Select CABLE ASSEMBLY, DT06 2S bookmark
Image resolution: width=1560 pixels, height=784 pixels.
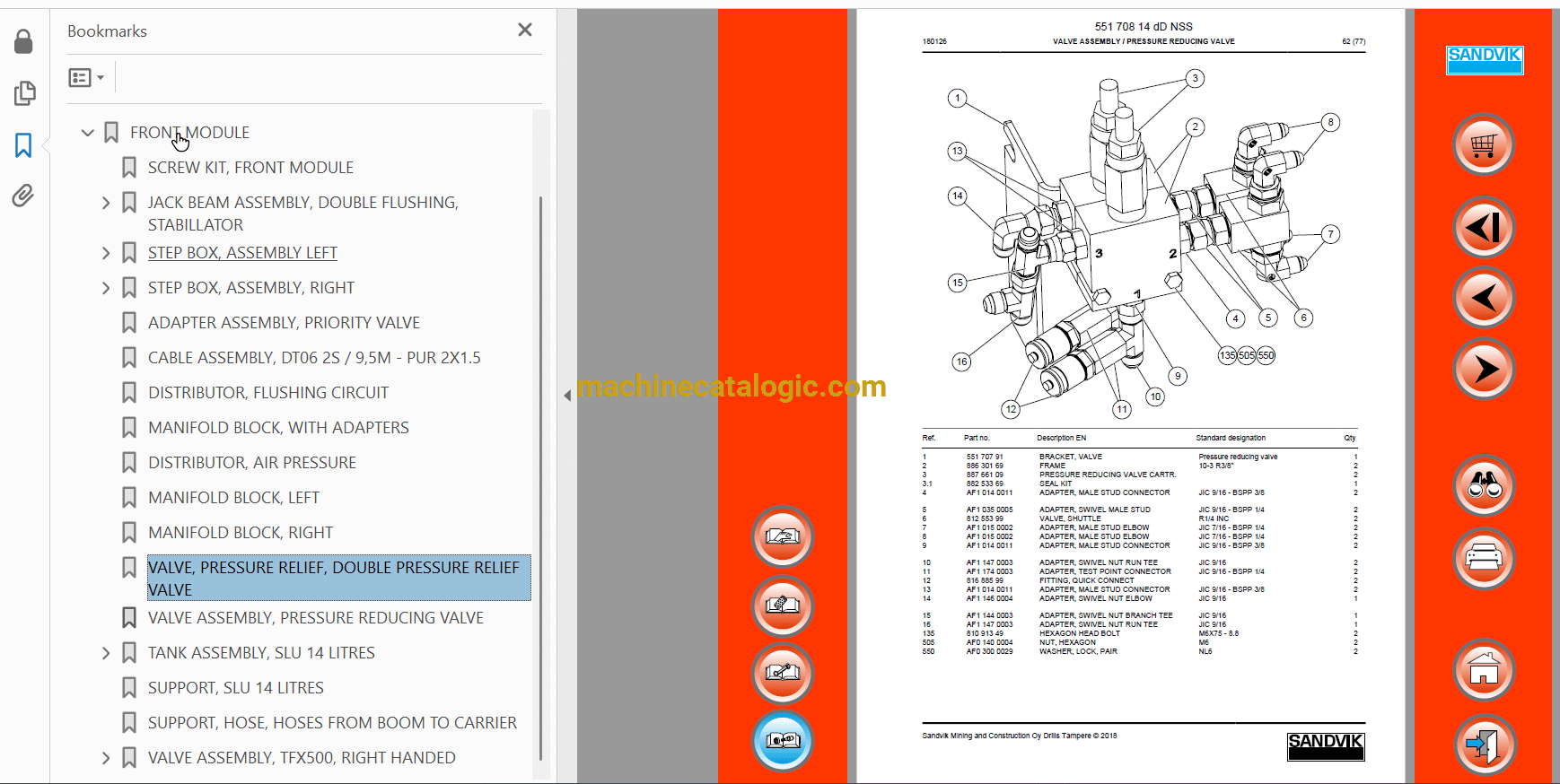314,358
